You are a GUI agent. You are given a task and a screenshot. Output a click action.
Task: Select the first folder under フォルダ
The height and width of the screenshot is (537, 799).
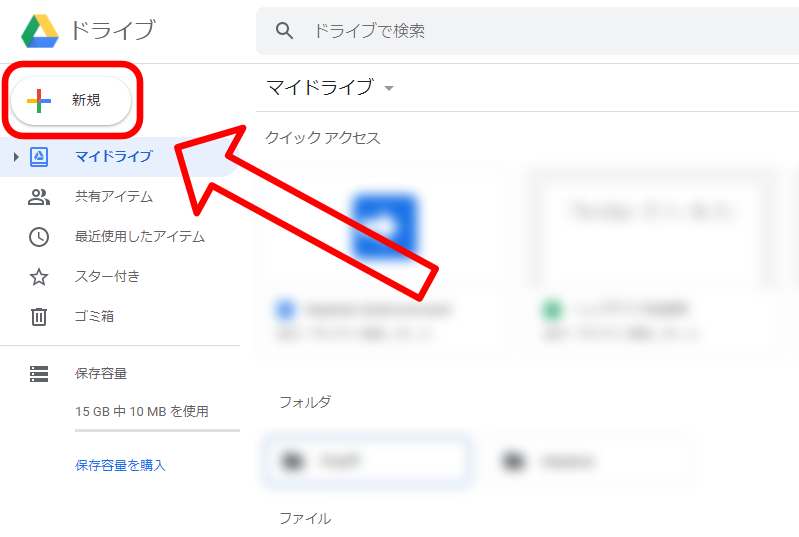tap(365, 461)
